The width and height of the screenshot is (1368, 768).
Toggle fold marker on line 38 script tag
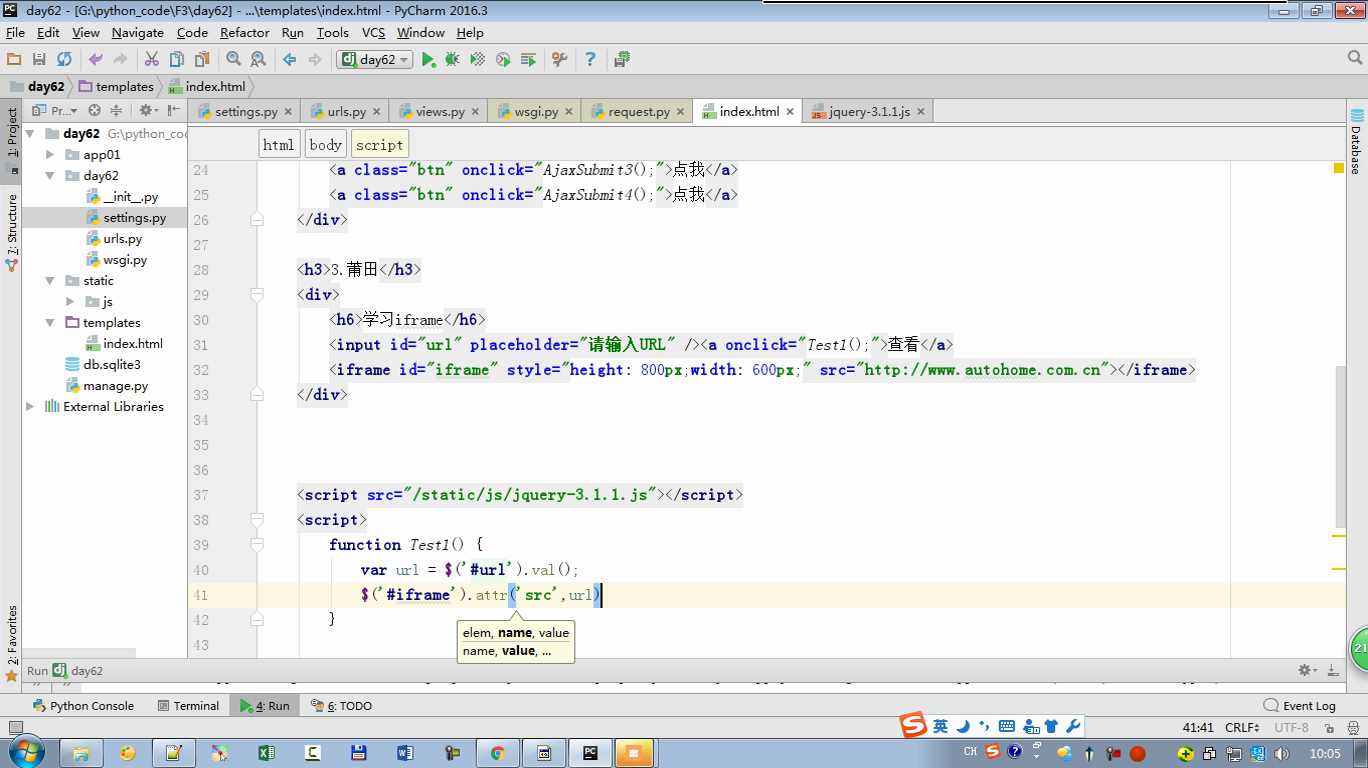pos(257,520)
